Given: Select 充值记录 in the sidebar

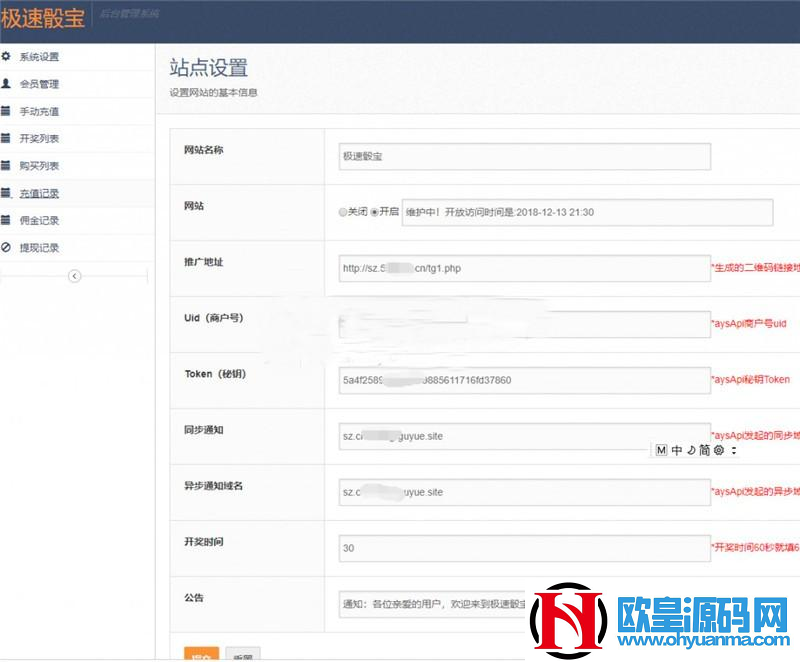Looking at the screenshot, I should tap(39, 193).
